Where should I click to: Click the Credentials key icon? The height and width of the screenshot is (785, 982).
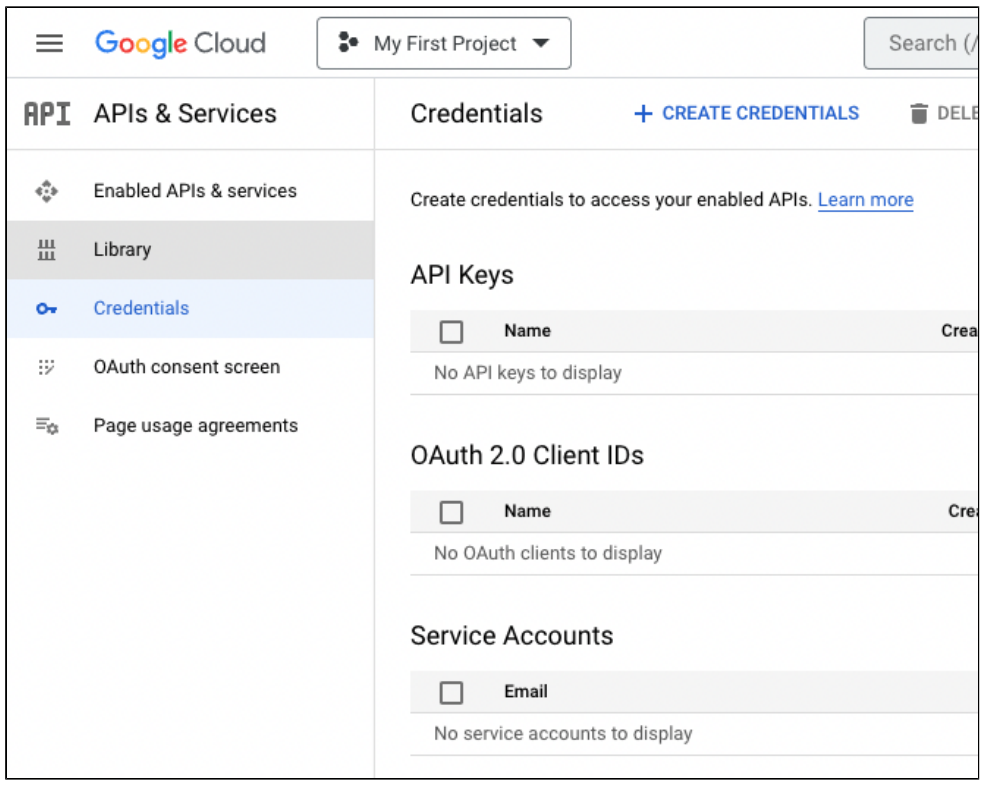pyautogui.click(x=47, y=309)
